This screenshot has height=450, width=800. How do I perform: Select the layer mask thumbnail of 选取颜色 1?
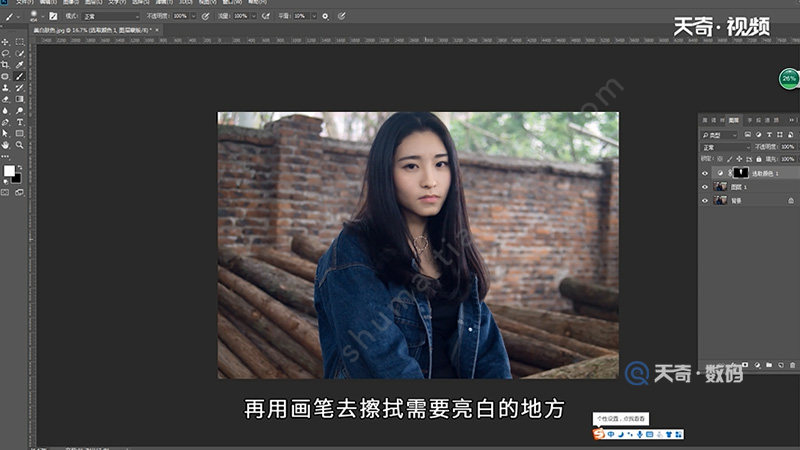pos(740,173)
